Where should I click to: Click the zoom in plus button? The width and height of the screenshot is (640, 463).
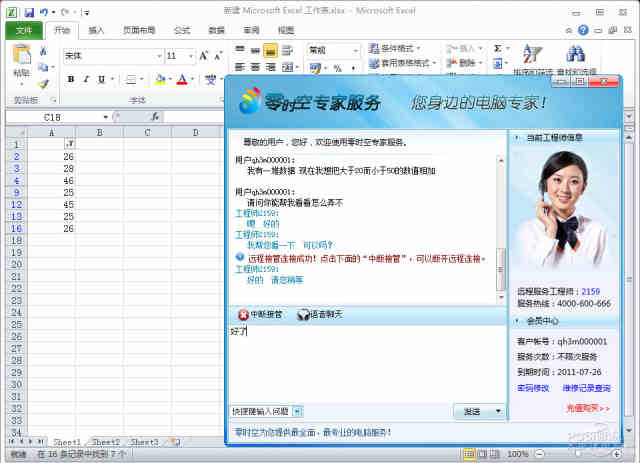point(616,454)
